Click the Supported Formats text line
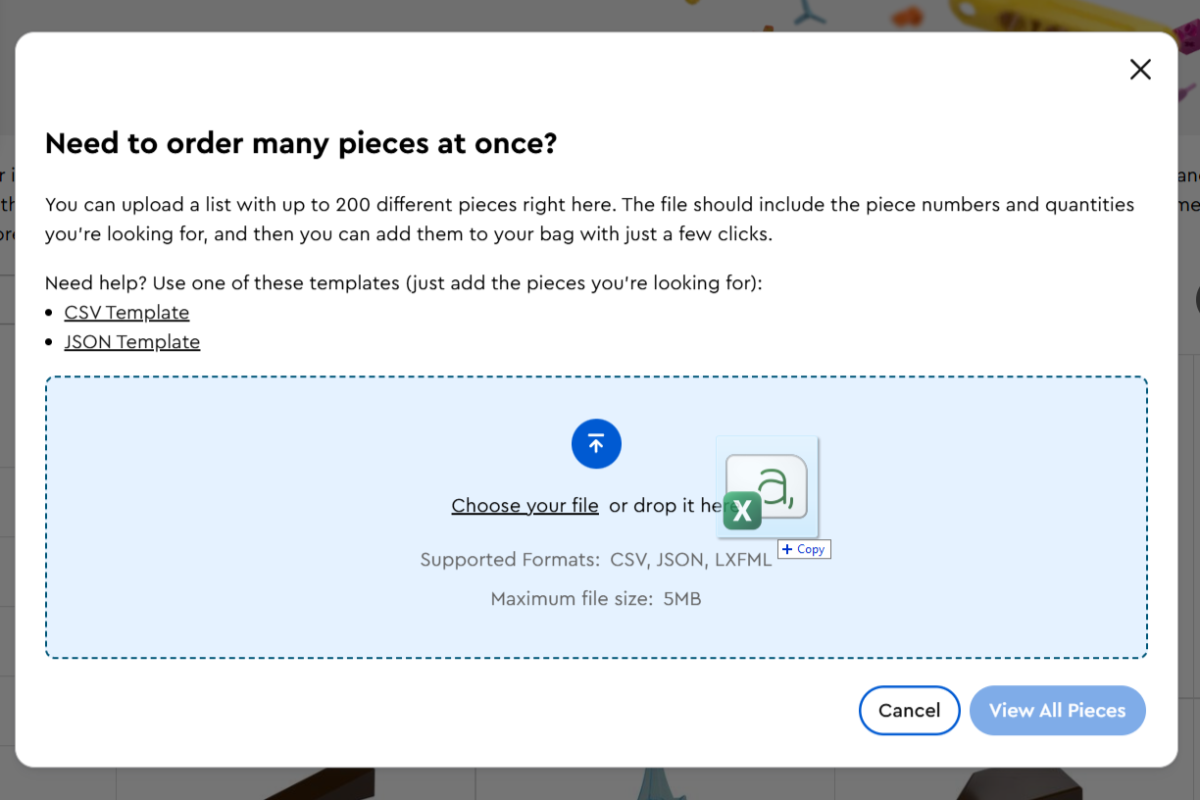Viewport: 1200px width, 800px height. (596, 560)
